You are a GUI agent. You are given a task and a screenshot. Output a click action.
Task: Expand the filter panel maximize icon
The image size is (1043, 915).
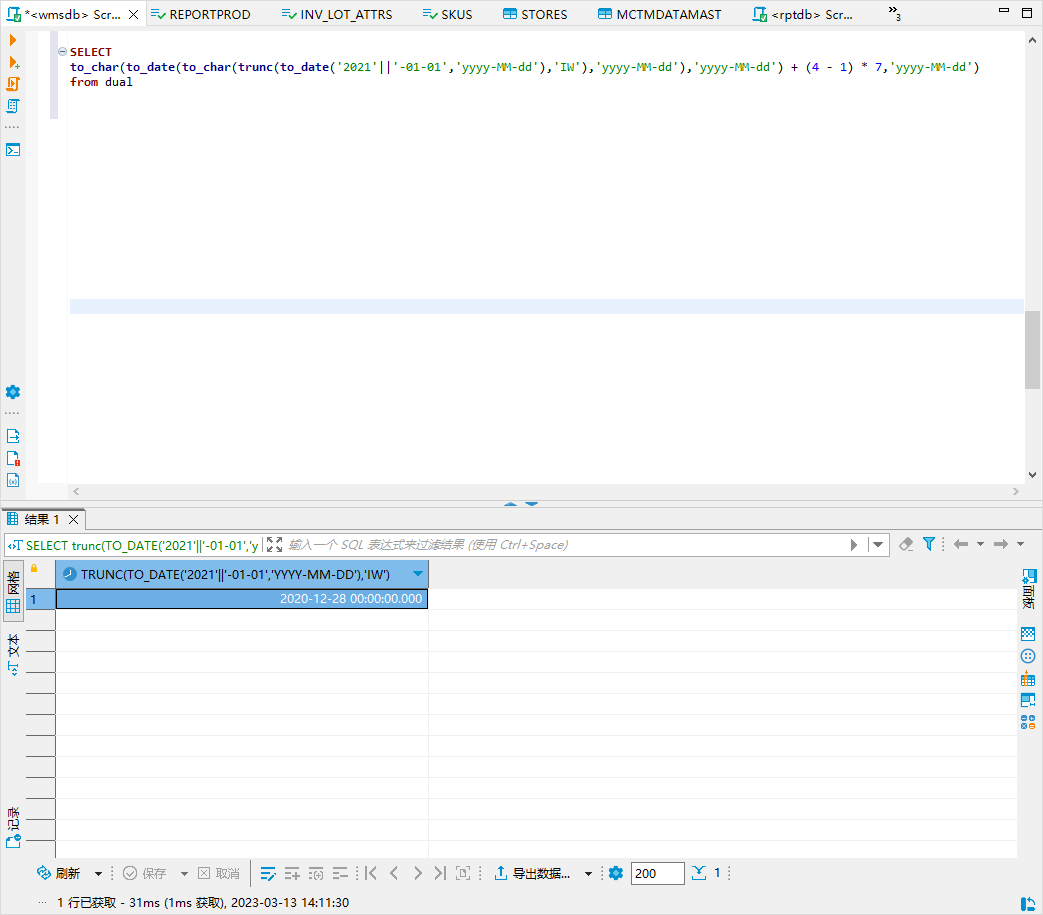(x=274, y=545)
